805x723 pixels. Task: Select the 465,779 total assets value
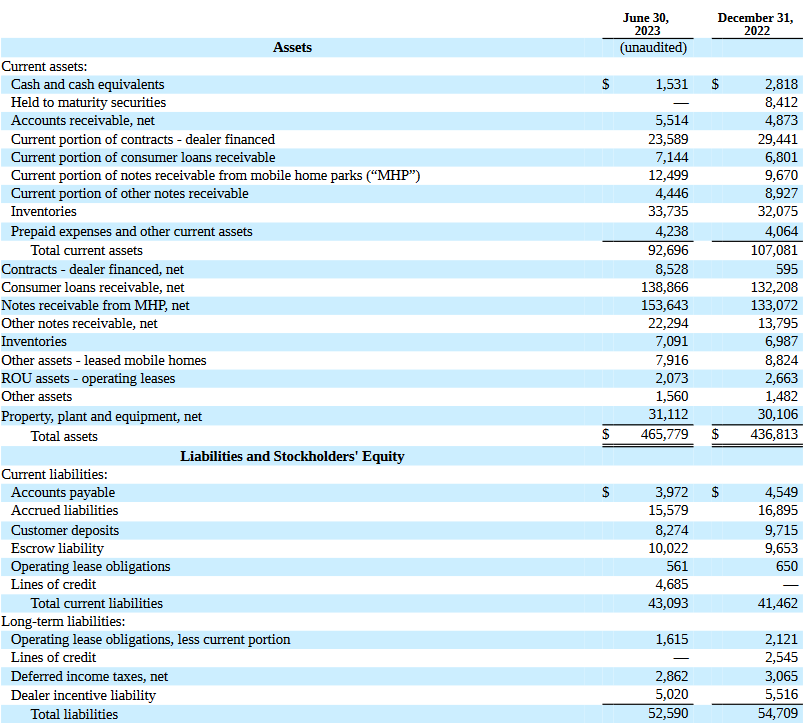pos(666,436)
